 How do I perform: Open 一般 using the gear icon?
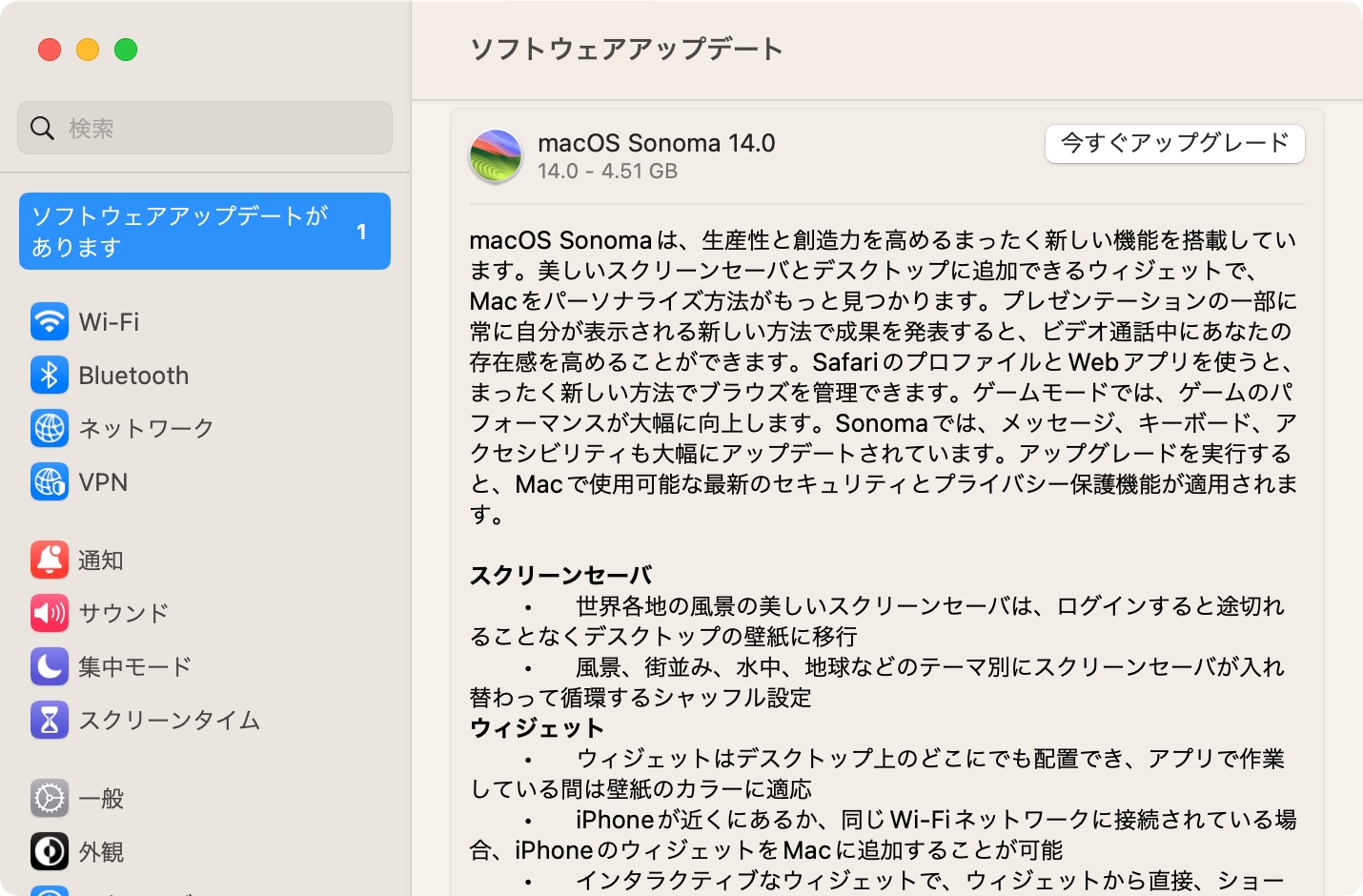(x=50, y=799)
